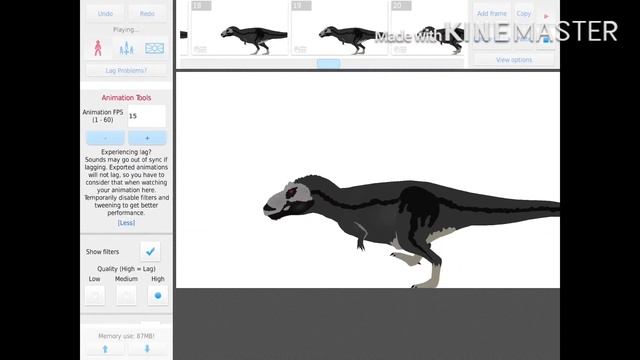Toggle the Show filters checkbox
This screenshot has height=360, width=640.
click(150, 251)
